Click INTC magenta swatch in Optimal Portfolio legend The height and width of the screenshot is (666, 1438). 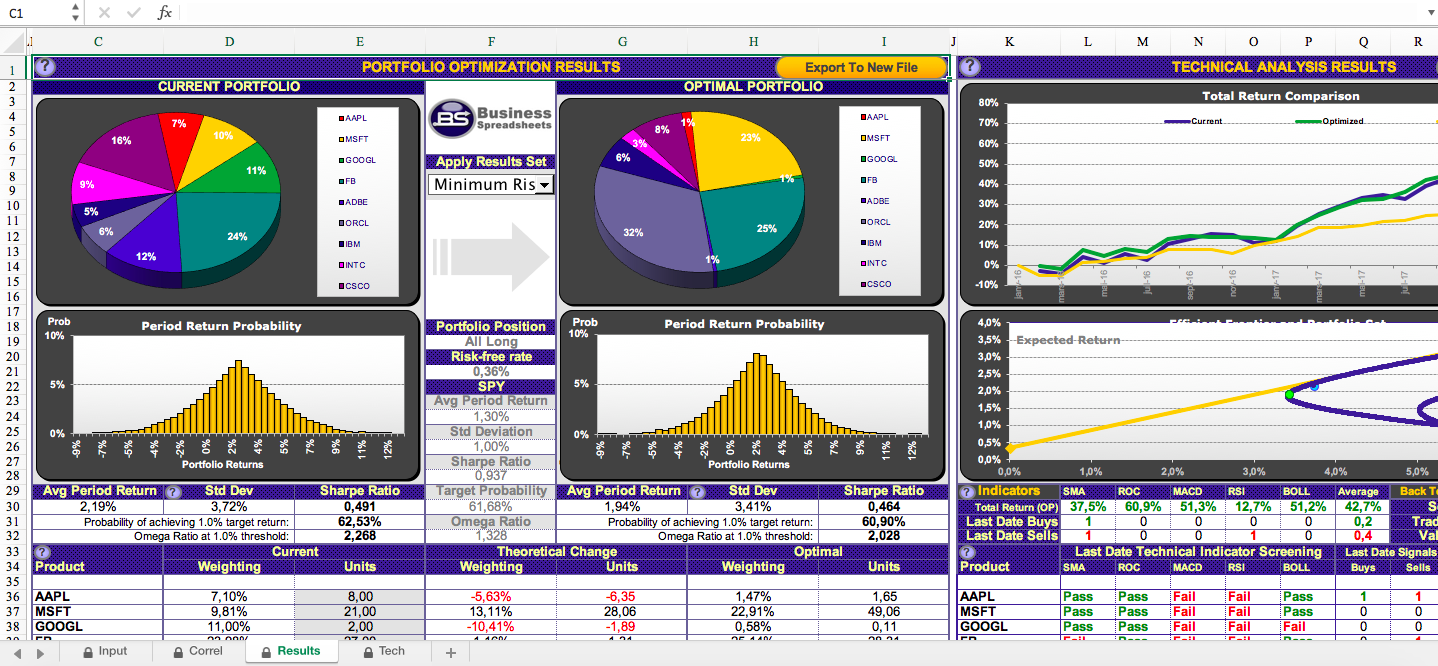coord(863,263)
